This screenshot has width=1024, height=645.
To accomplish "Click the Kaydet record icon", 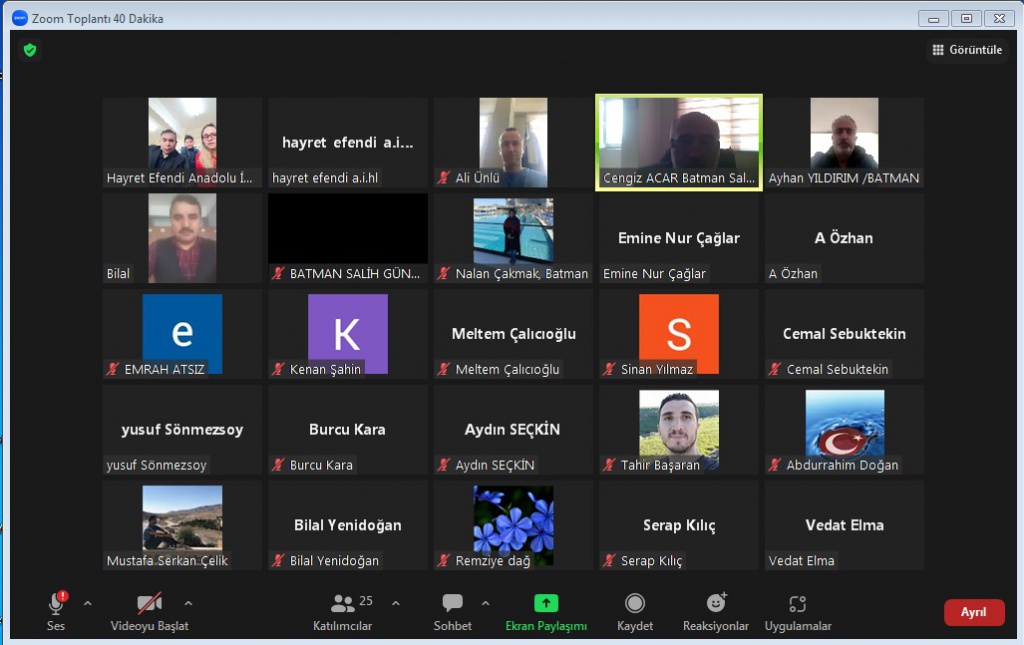I will click(635, 604).
